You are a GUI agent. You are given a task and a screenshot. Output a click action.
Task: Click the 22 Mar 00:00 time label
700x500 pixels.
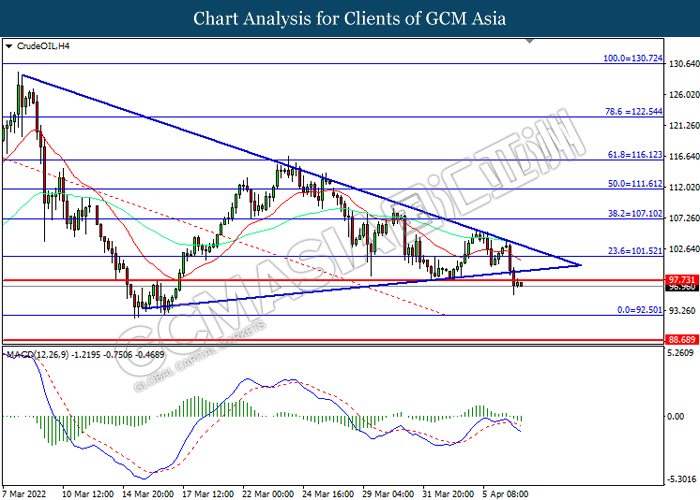click(268, 494)
